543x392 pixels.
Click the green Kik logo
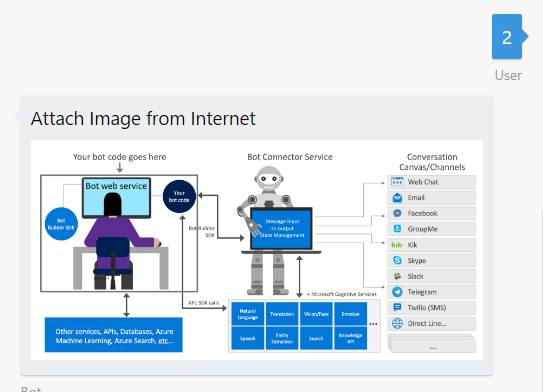click(397, 245)
